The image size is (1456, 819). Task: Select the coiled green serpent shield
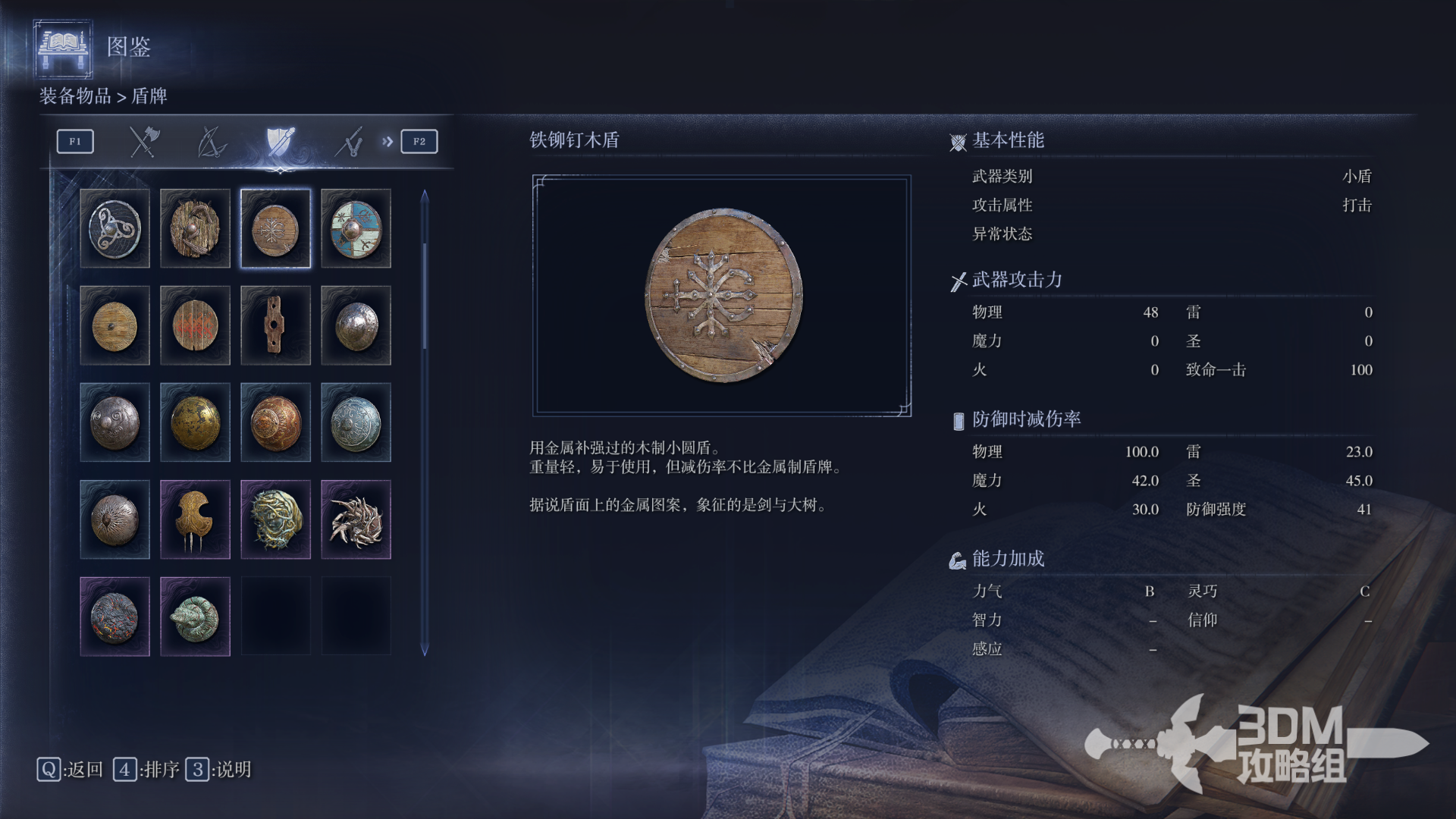[195, 617]
